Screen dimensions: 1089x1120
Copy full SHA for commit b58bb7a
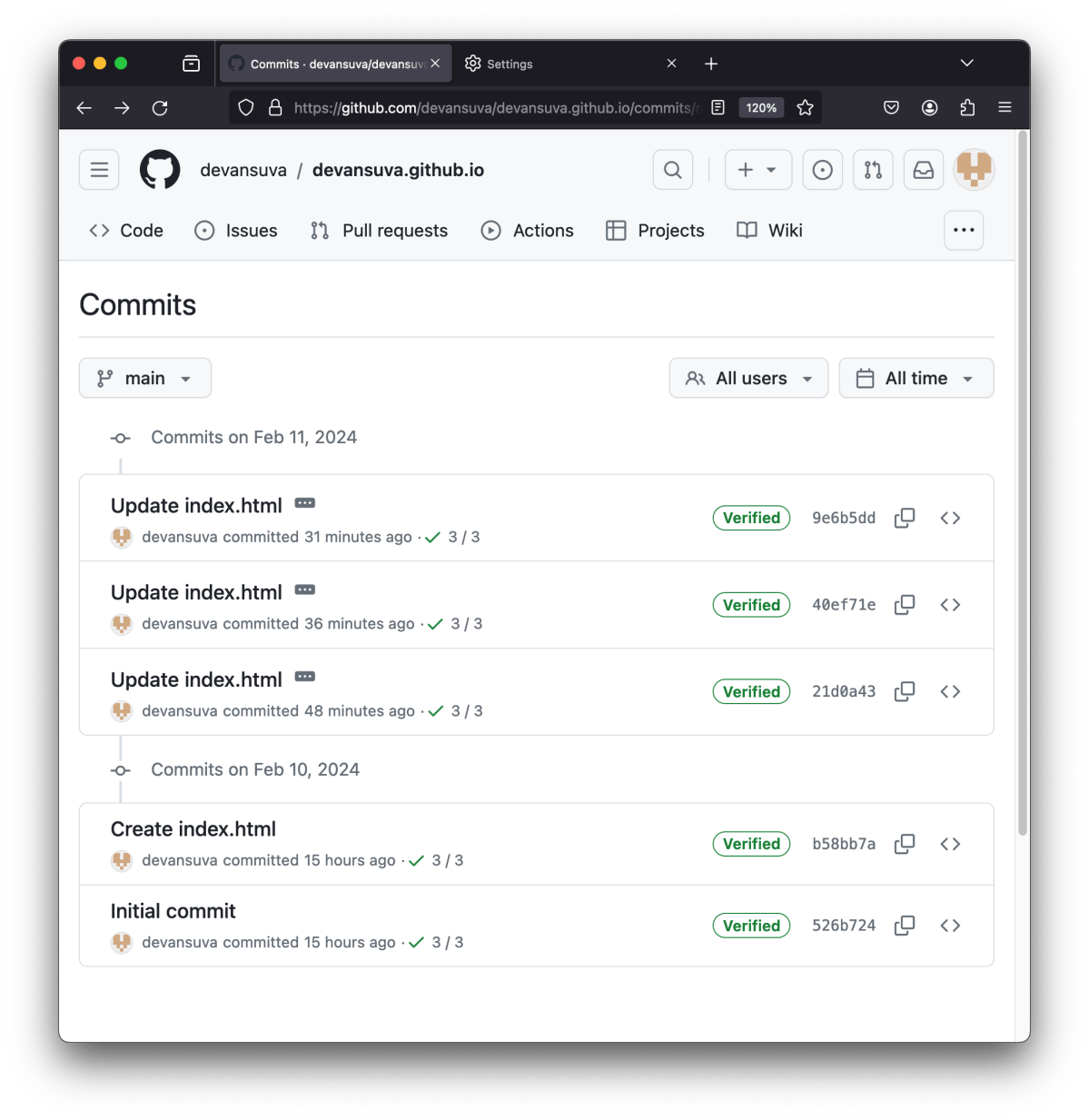point(905,844)
